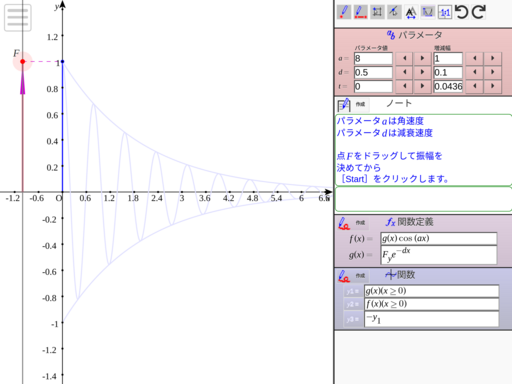Click the f(x) definition input field
This screenshot has width=512, height=384.
click(439, 238)
